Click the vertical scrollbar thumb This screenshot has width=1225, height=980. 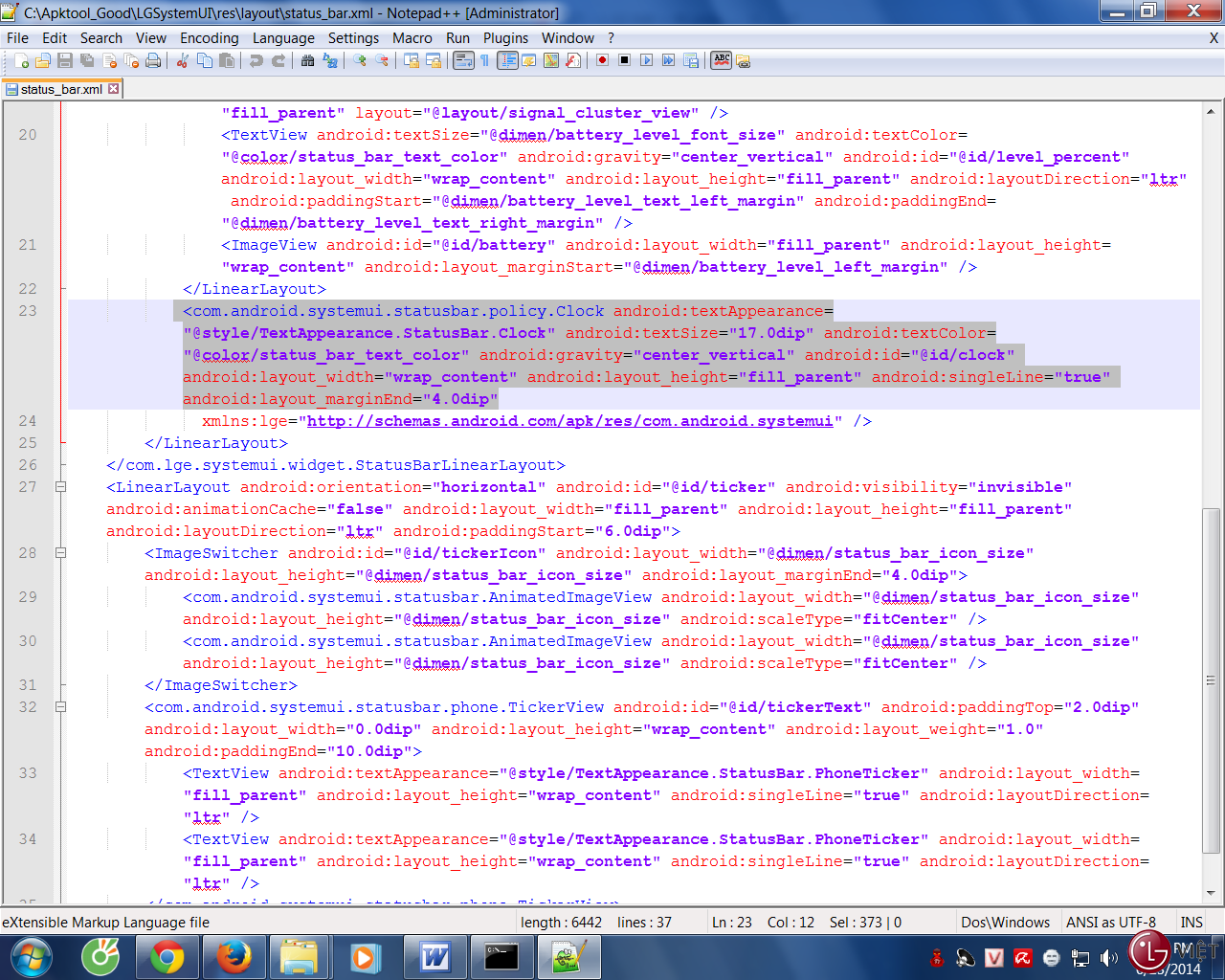tap(1211, 681)
